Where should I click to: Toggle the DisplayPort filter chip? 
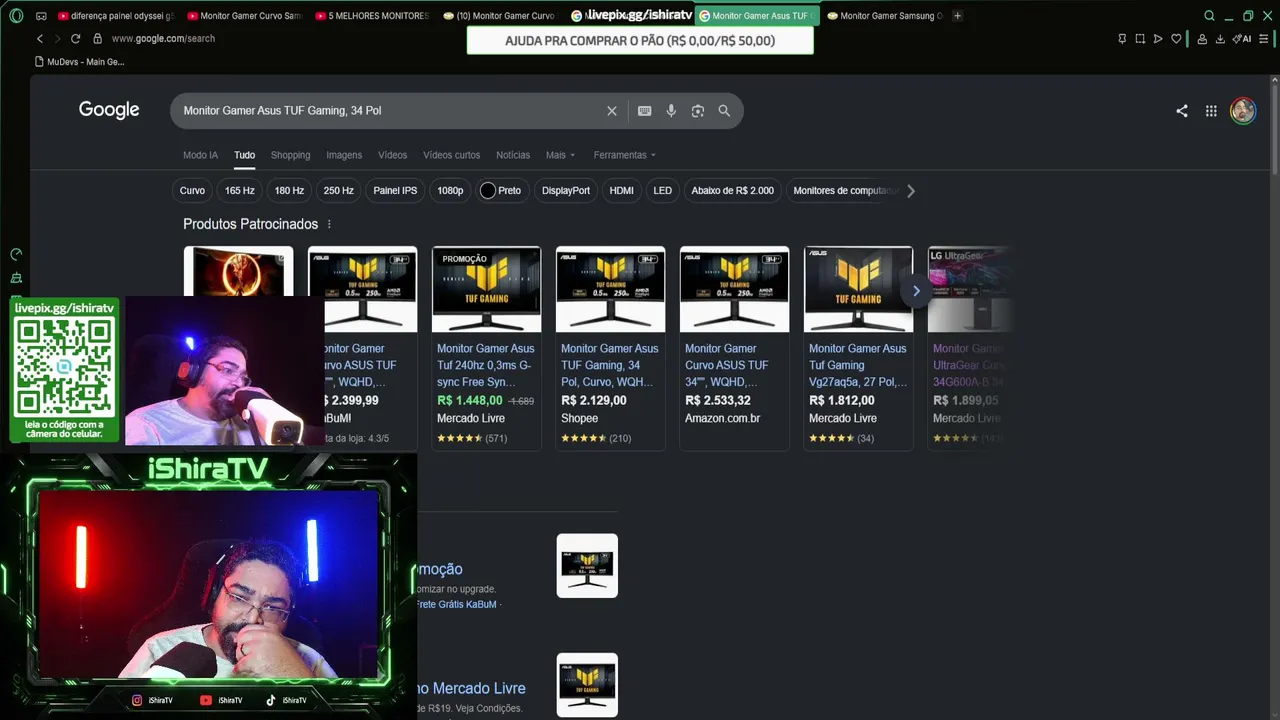coord(566,191)
